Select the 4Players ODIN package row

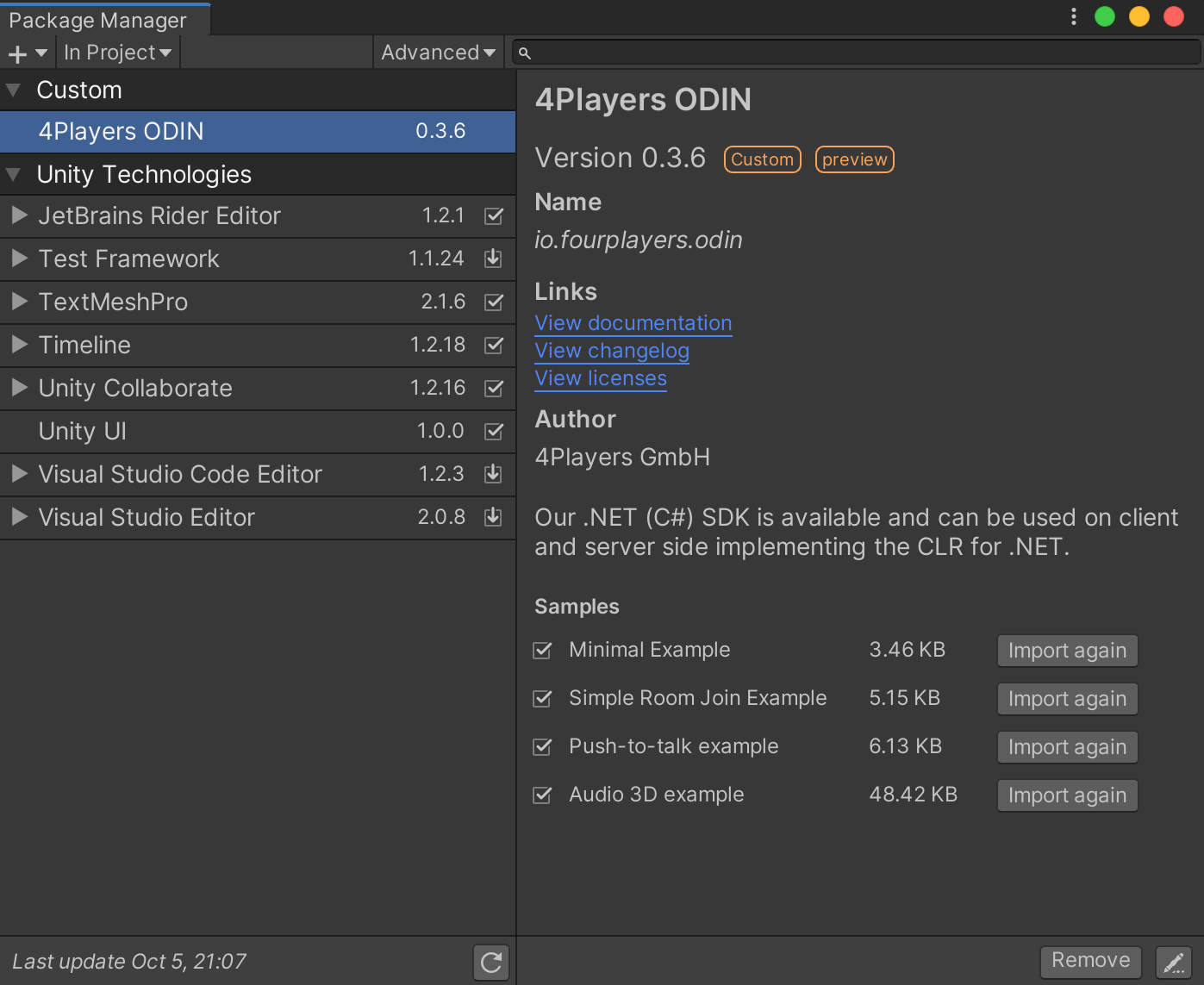click(258, 132)
